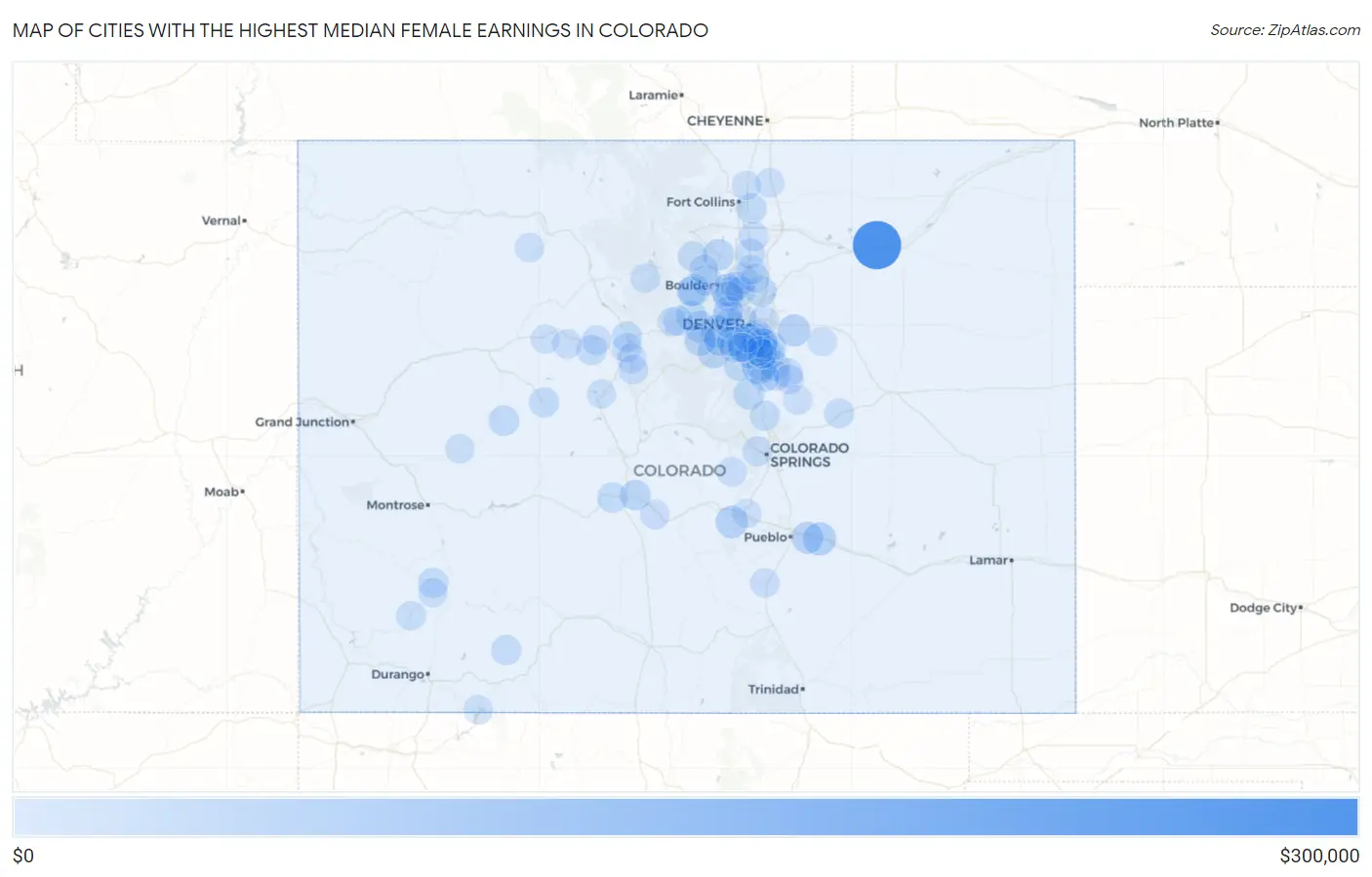1372x877 pixels.
Task: Click the COLORADO state label
Action: point(679,470)
